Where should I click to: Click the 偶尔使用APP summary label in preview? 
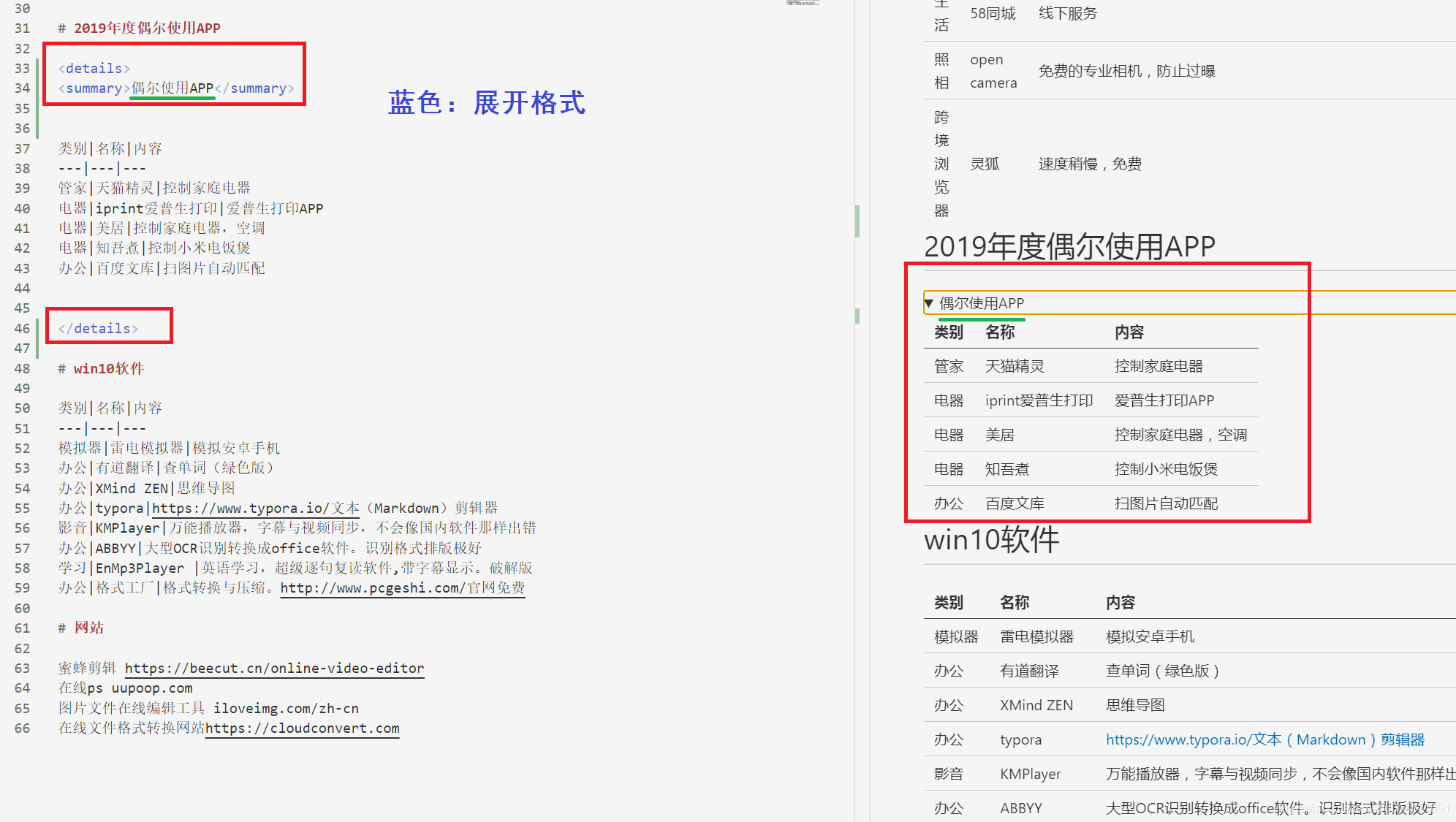(x=982, y=303)
